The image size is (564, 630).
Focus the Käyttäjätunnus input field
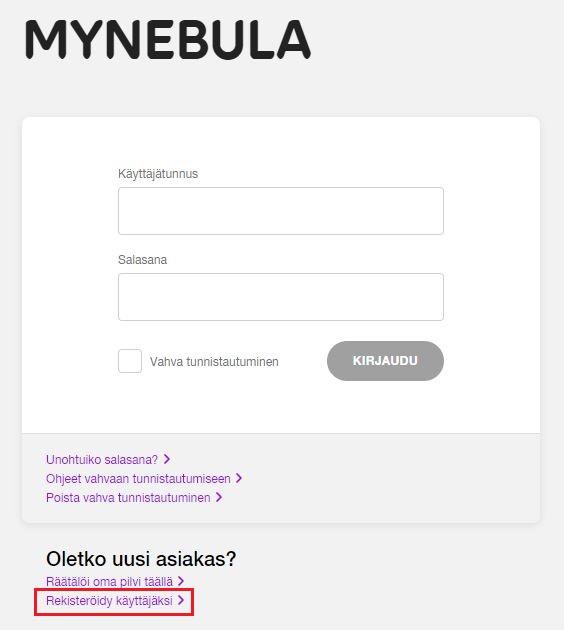281,211
